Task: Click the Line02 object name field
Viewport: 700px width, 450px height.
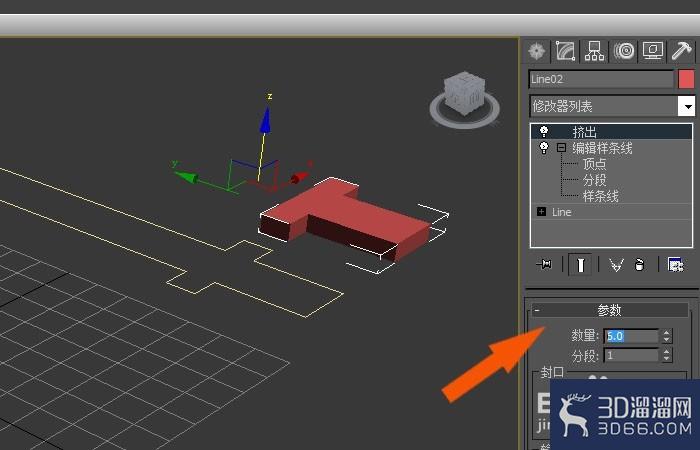Action: pyautogui.click(x=601, y=79)
